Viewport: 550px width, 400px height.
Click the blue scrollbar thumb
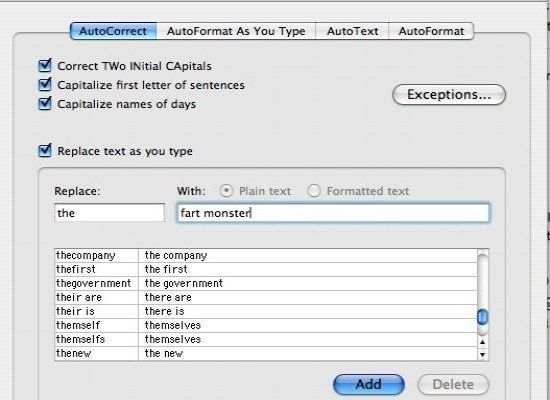click(483, 317)
